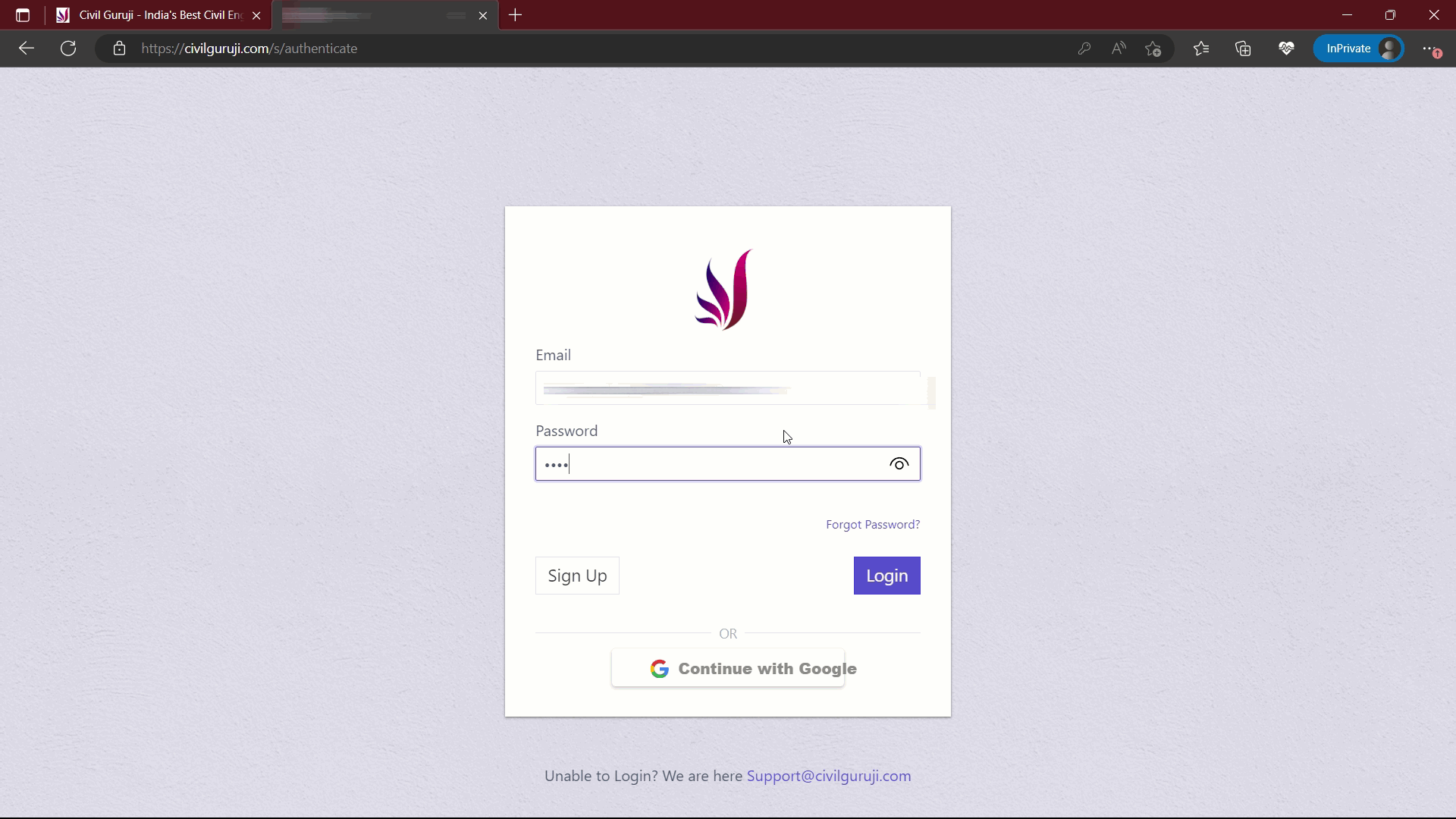
Task: Open the InPrivate profile button
Action: (x=1358, y=49)
